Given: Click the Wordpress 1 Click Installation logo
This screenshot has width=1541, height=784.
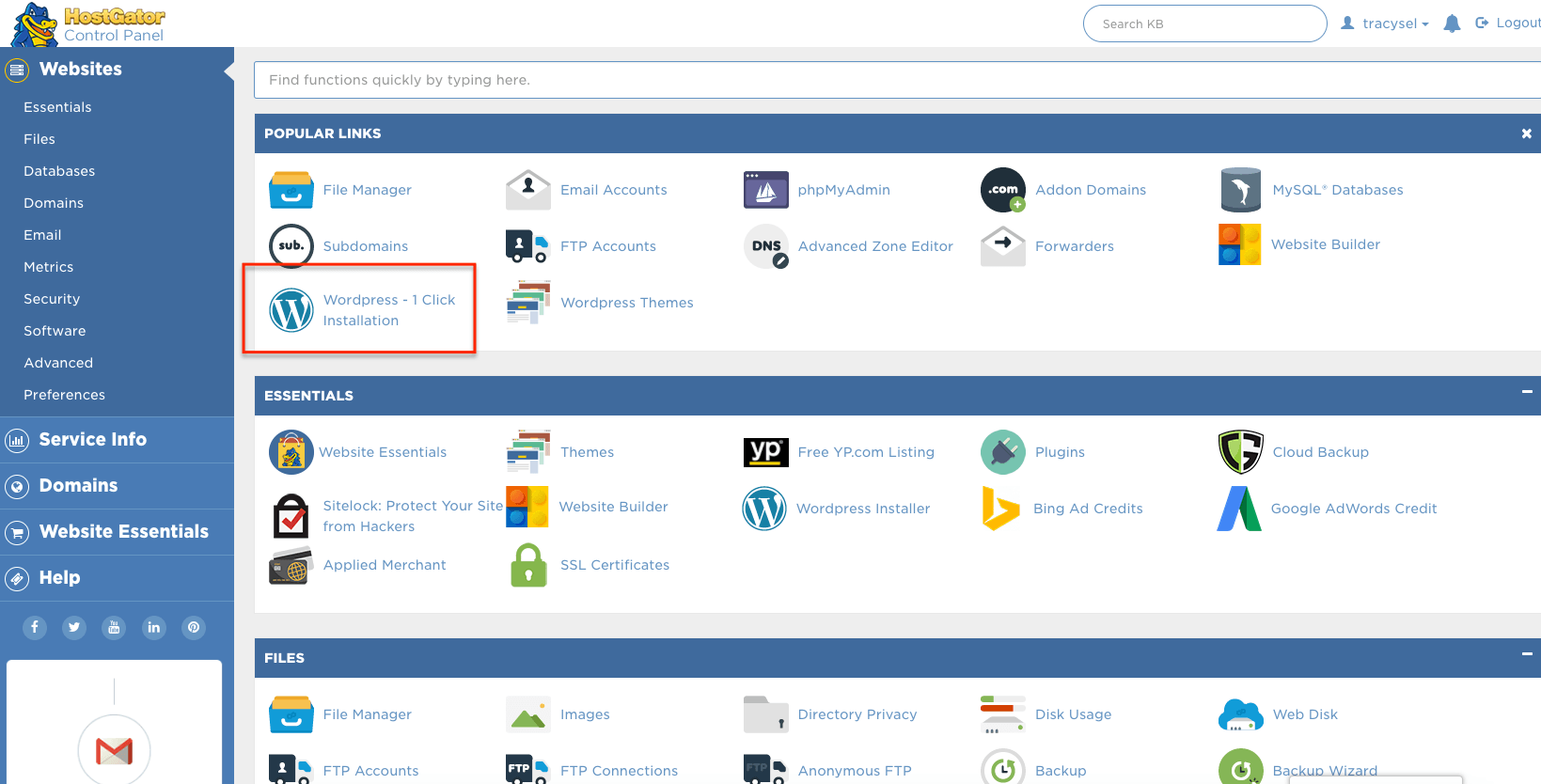Looking at the screenshot, I should 291,310.
